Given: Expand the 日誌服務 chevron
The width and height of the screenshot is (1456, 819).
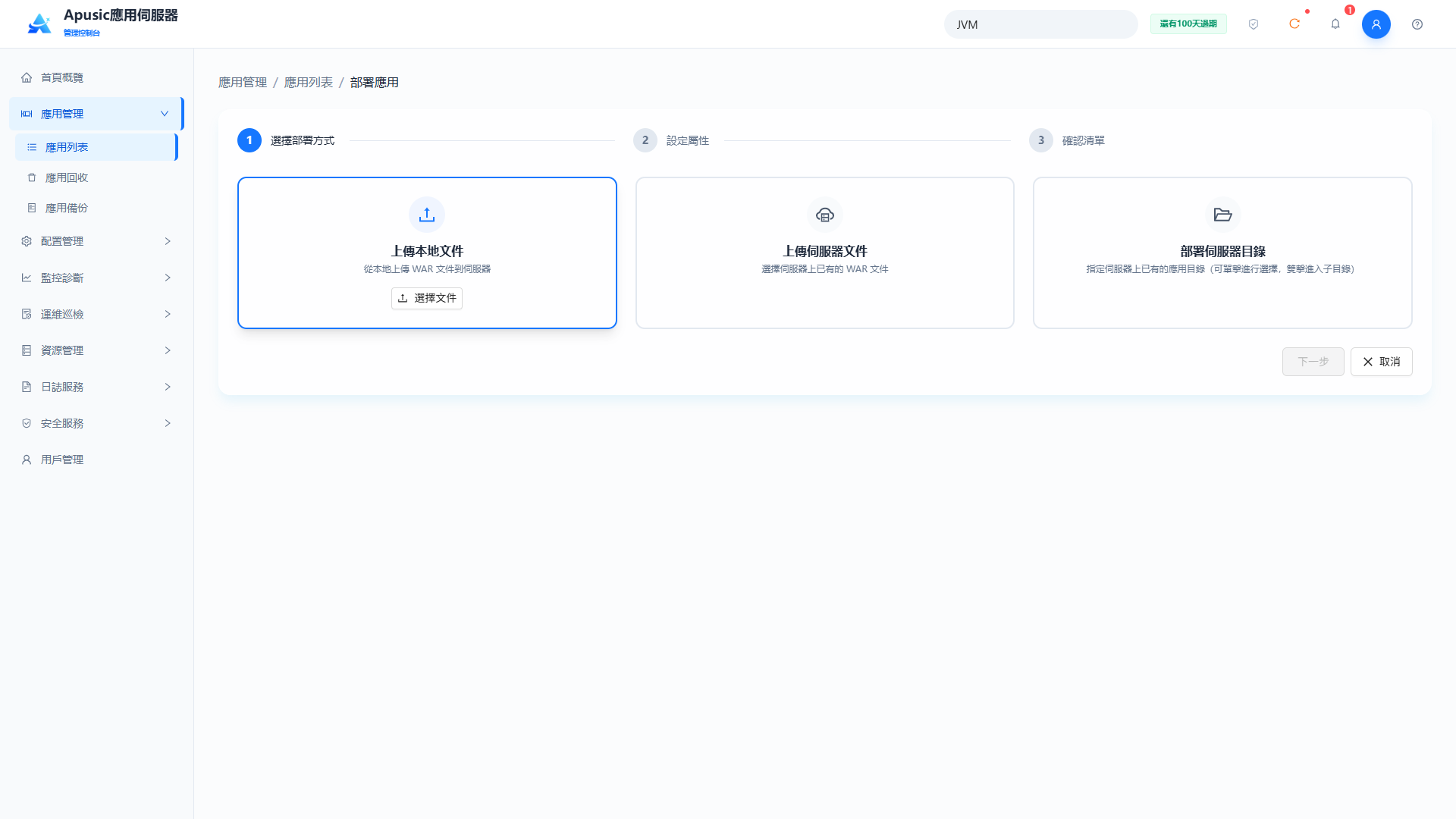Looking at the screenshot, I should click(x=168, y=387).
